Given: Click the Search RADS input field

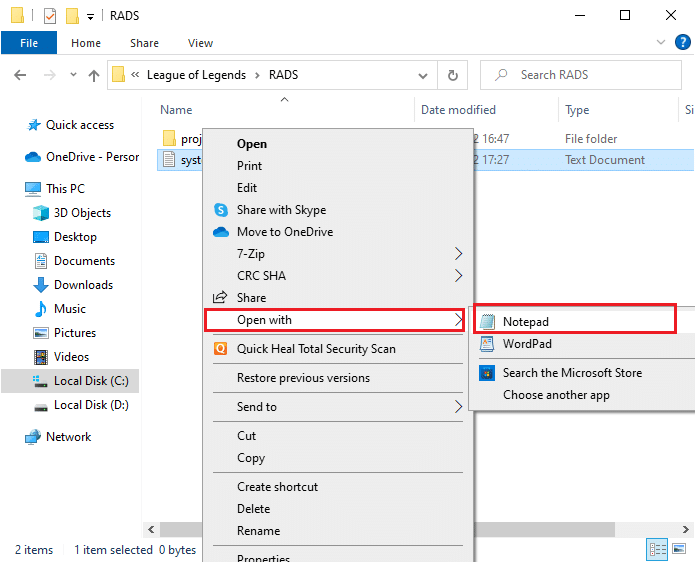Looking at the screenshot, I should click(581, 75).
